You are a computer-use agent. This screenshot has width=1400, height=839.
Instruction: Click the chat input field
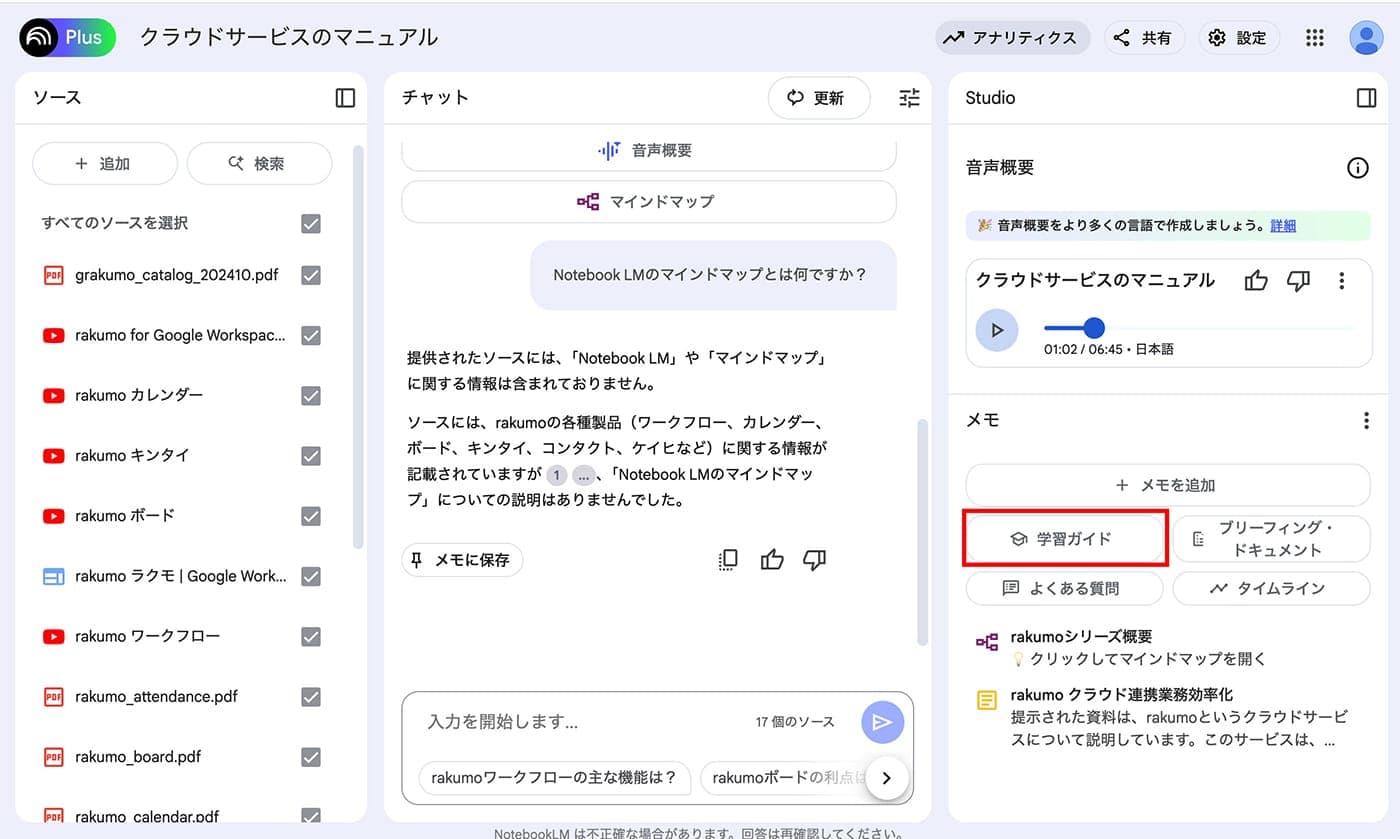coord(585,722)
